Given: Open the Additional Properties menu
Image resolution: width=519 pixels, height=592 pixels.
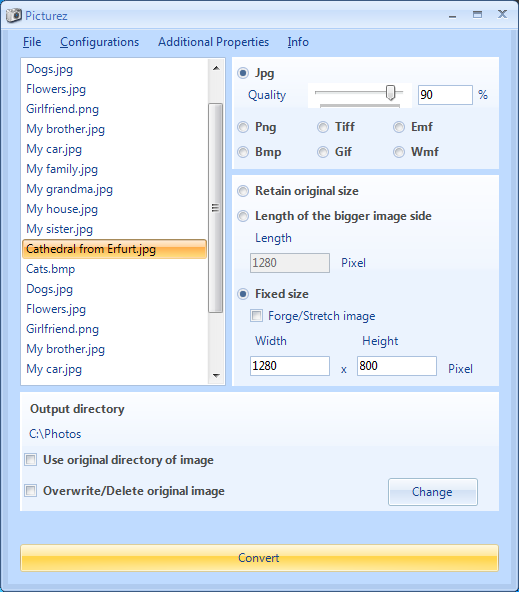Looking at the screenshot, I should [x=213, y=42].
